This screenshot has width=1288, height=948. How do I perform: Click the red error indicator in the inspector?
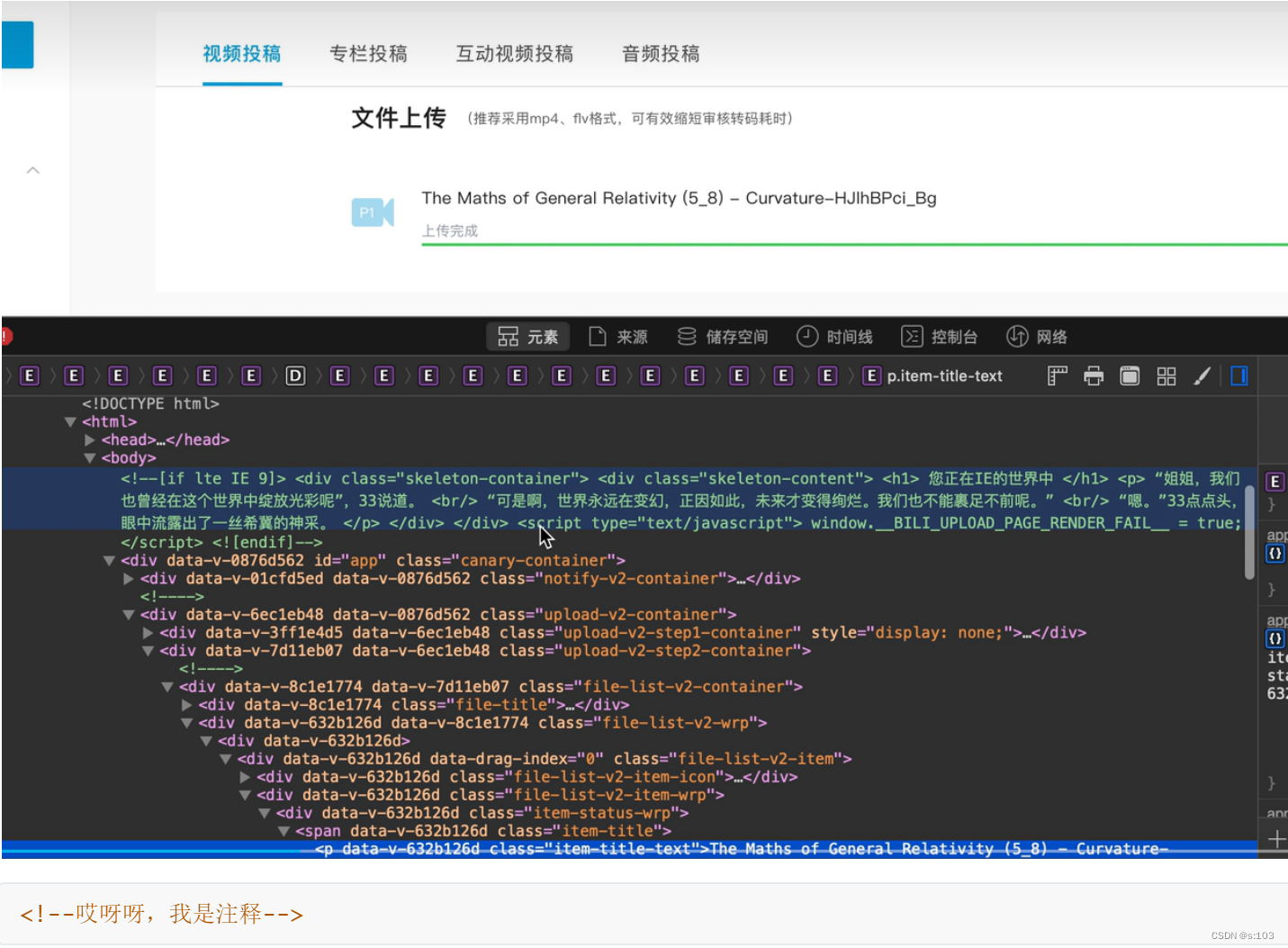tap(5, 337)
